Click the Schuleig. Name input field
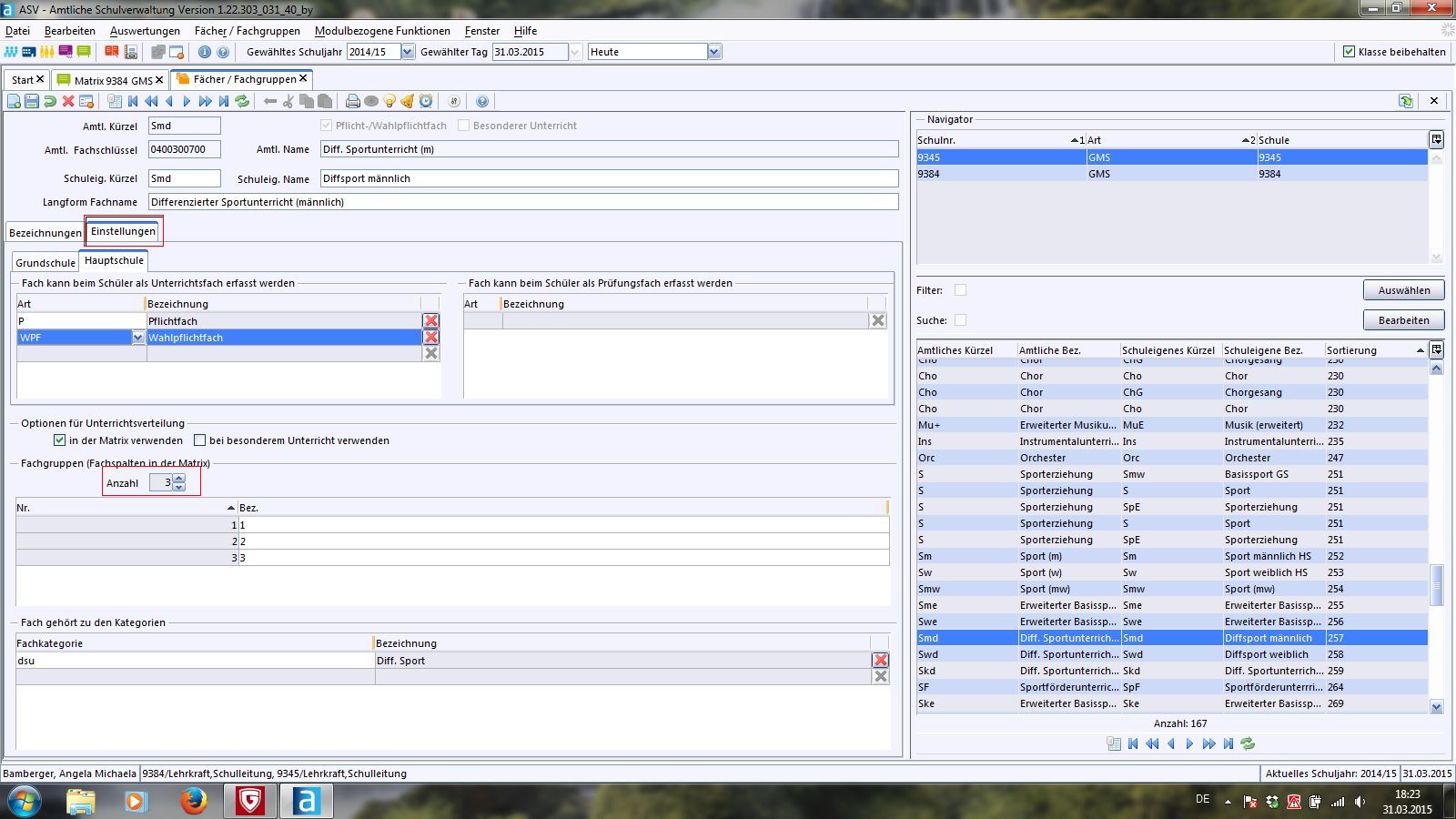The width and height of the screenshot is (1456, 819). click(609, 178)
